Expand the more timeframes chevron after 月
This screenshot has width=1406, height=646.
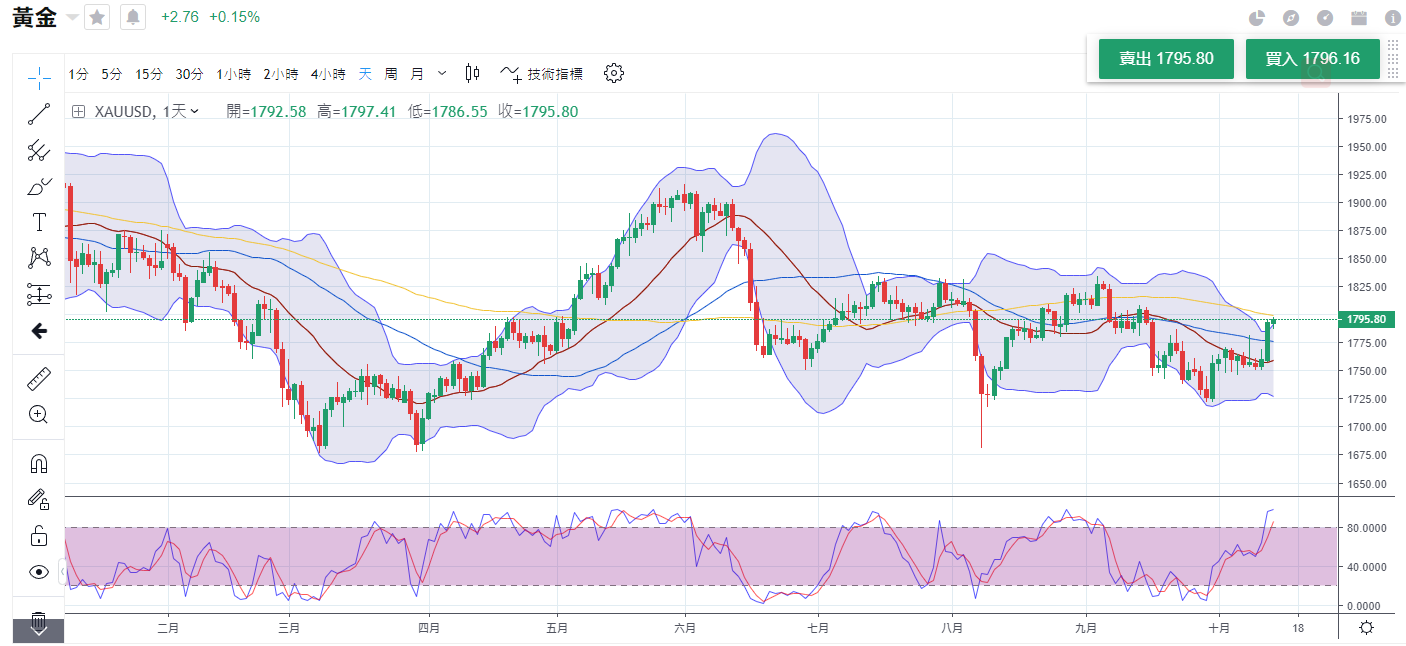442,73
